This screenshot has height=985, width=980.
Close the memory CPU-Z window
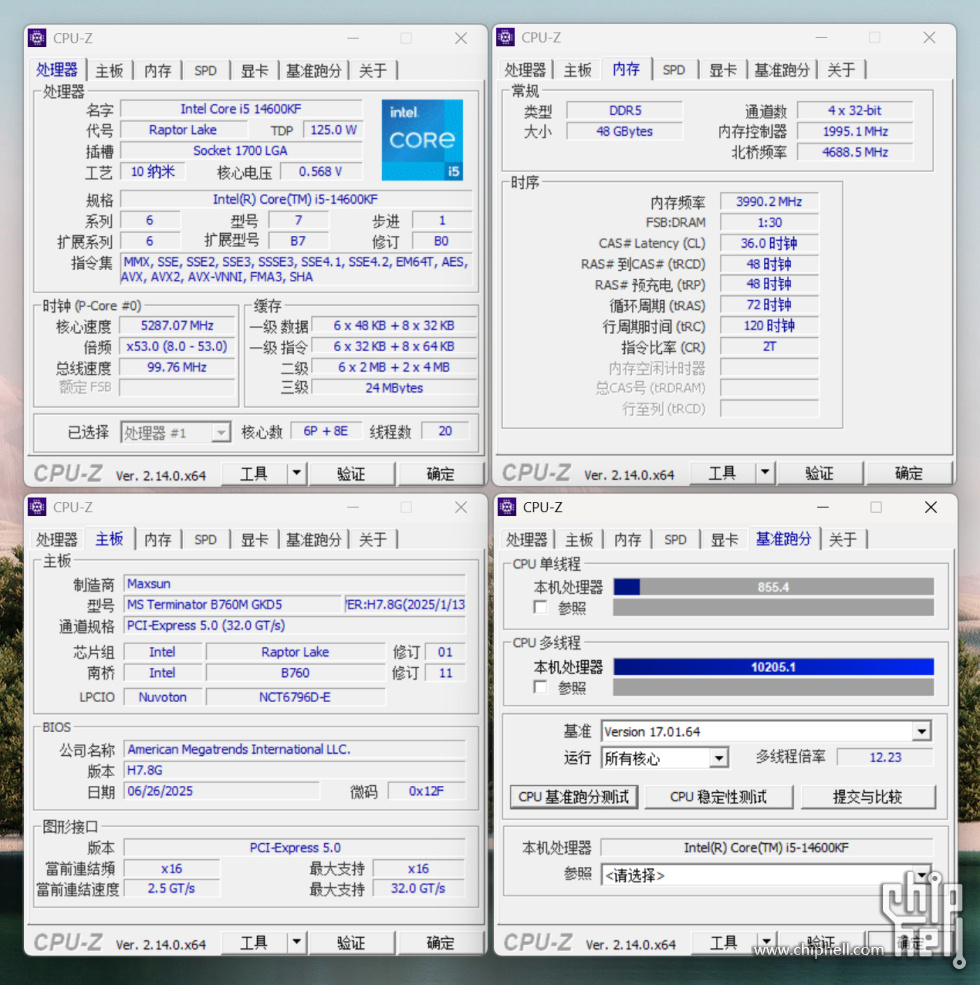point(929,38)
